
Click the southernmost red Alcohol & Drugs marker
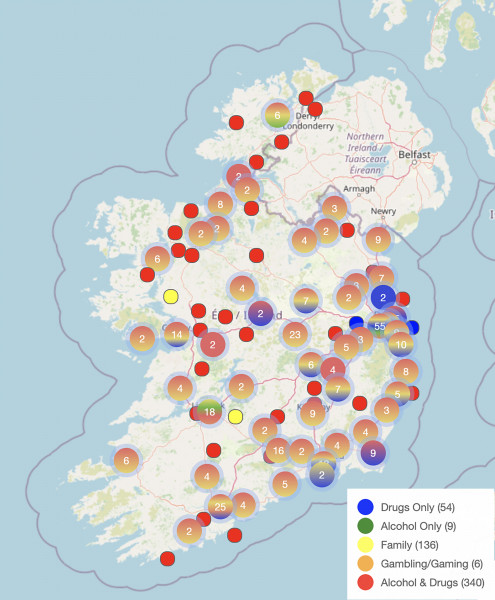point(168,559)
